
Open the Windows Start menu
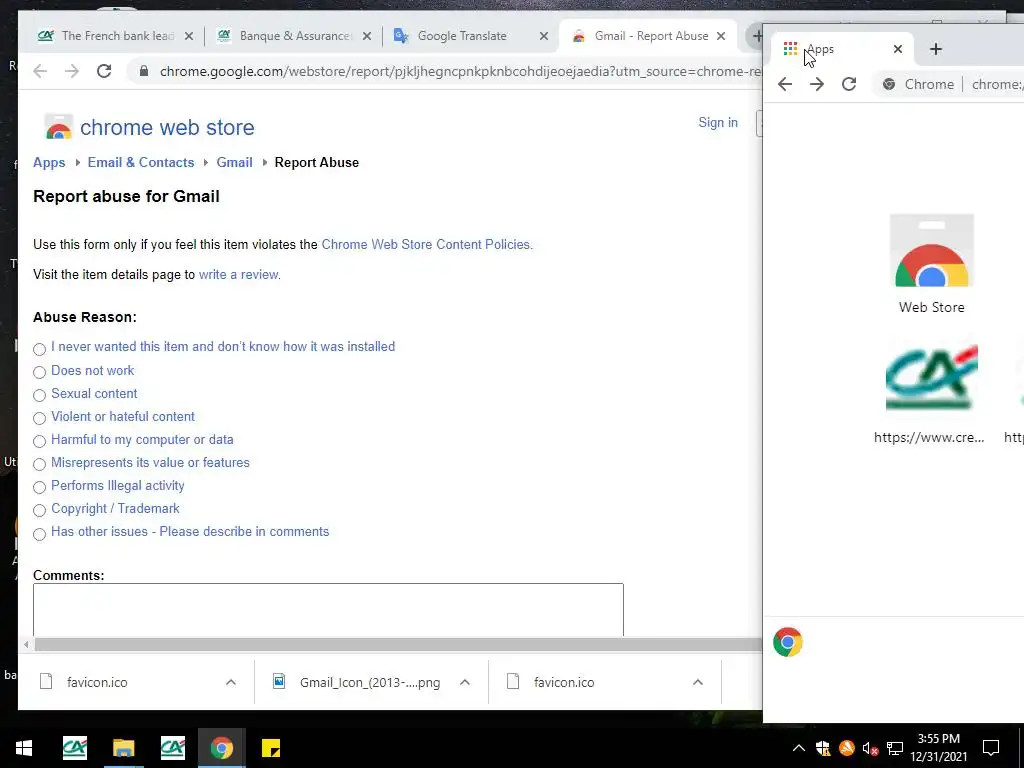(24, 748)
